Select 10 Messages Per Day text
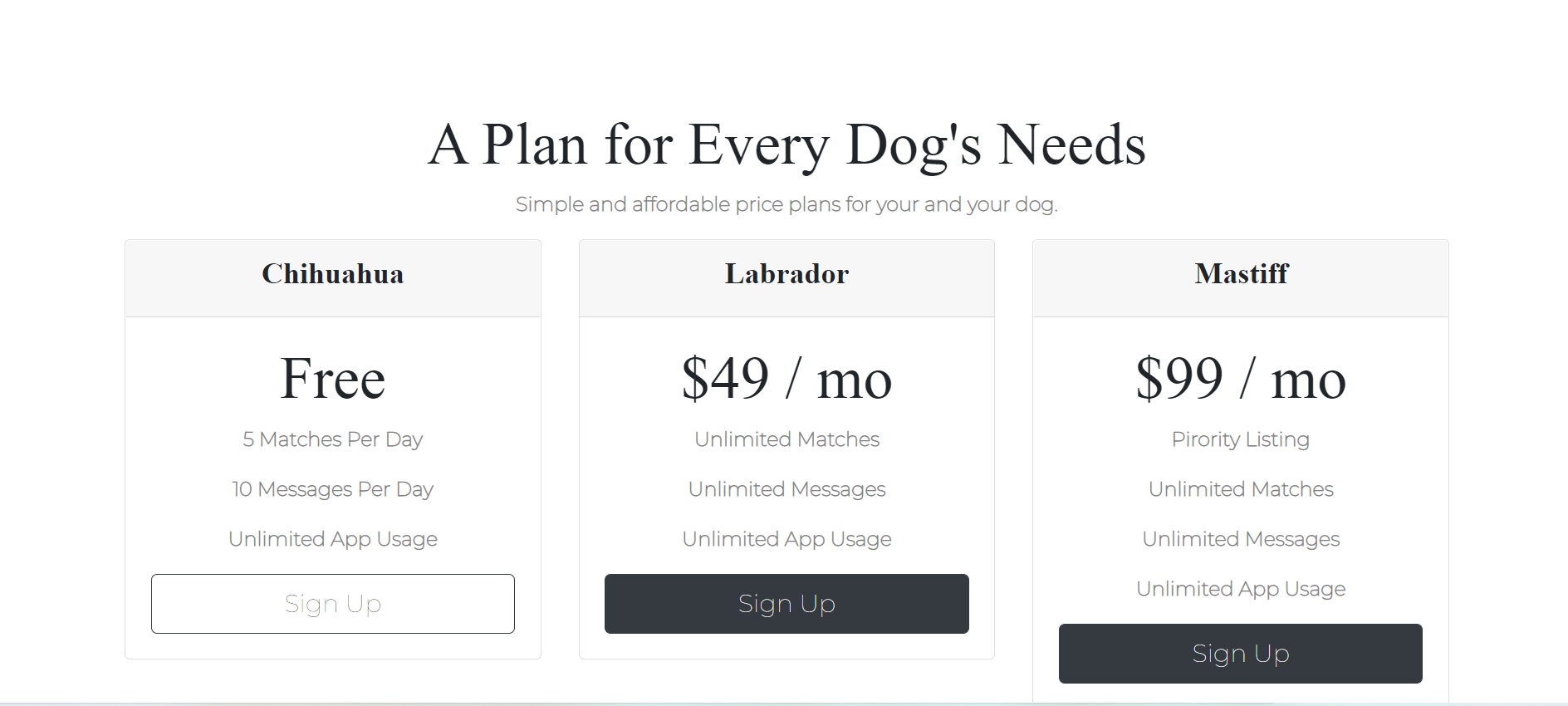Viewport: 1568px width, 706px height. click(x=332, y=489)
